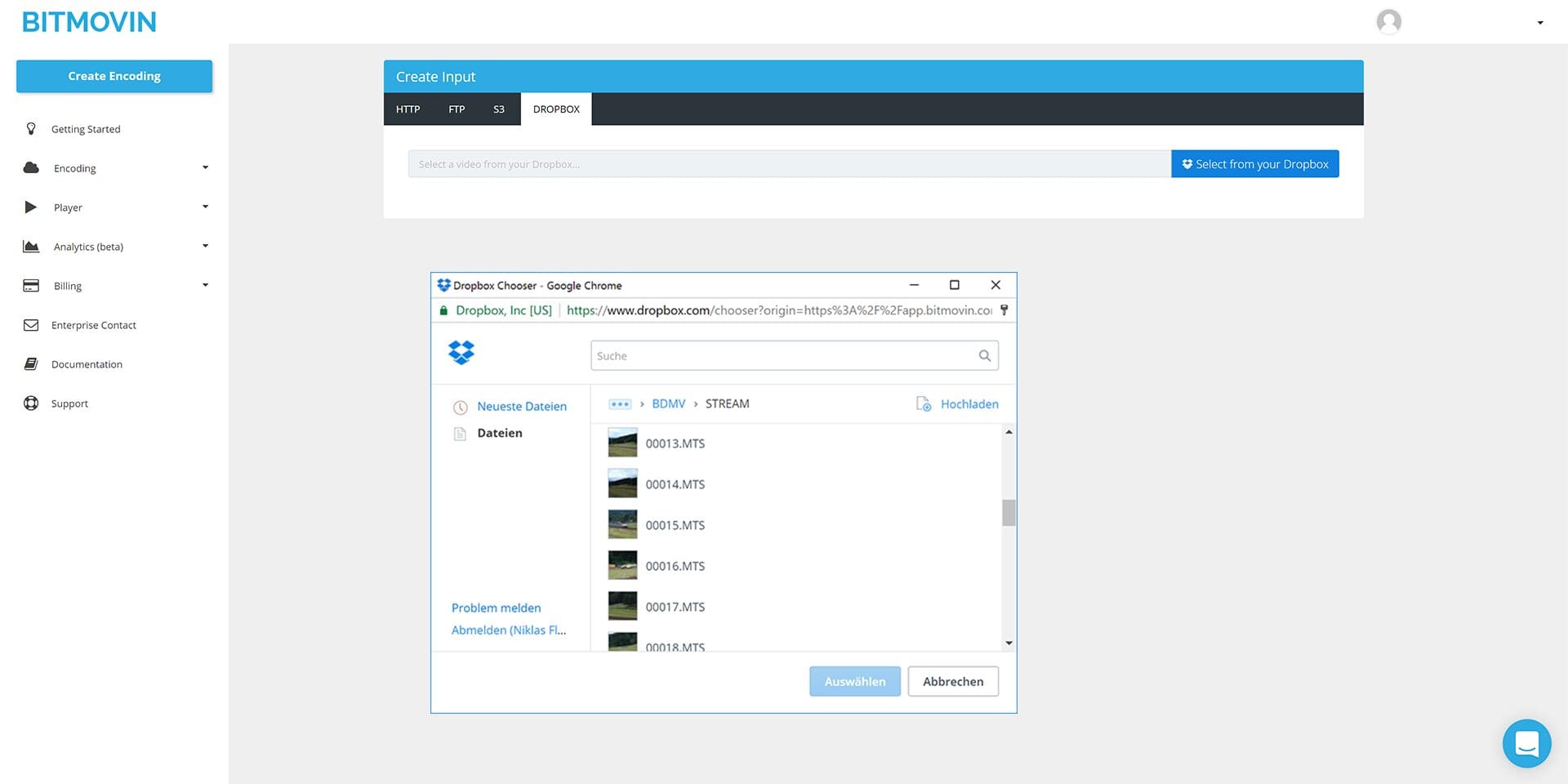Click thumbnail of 00016.MTS
The height and width of the screenshot is (784, 1568).
[622, 565]
